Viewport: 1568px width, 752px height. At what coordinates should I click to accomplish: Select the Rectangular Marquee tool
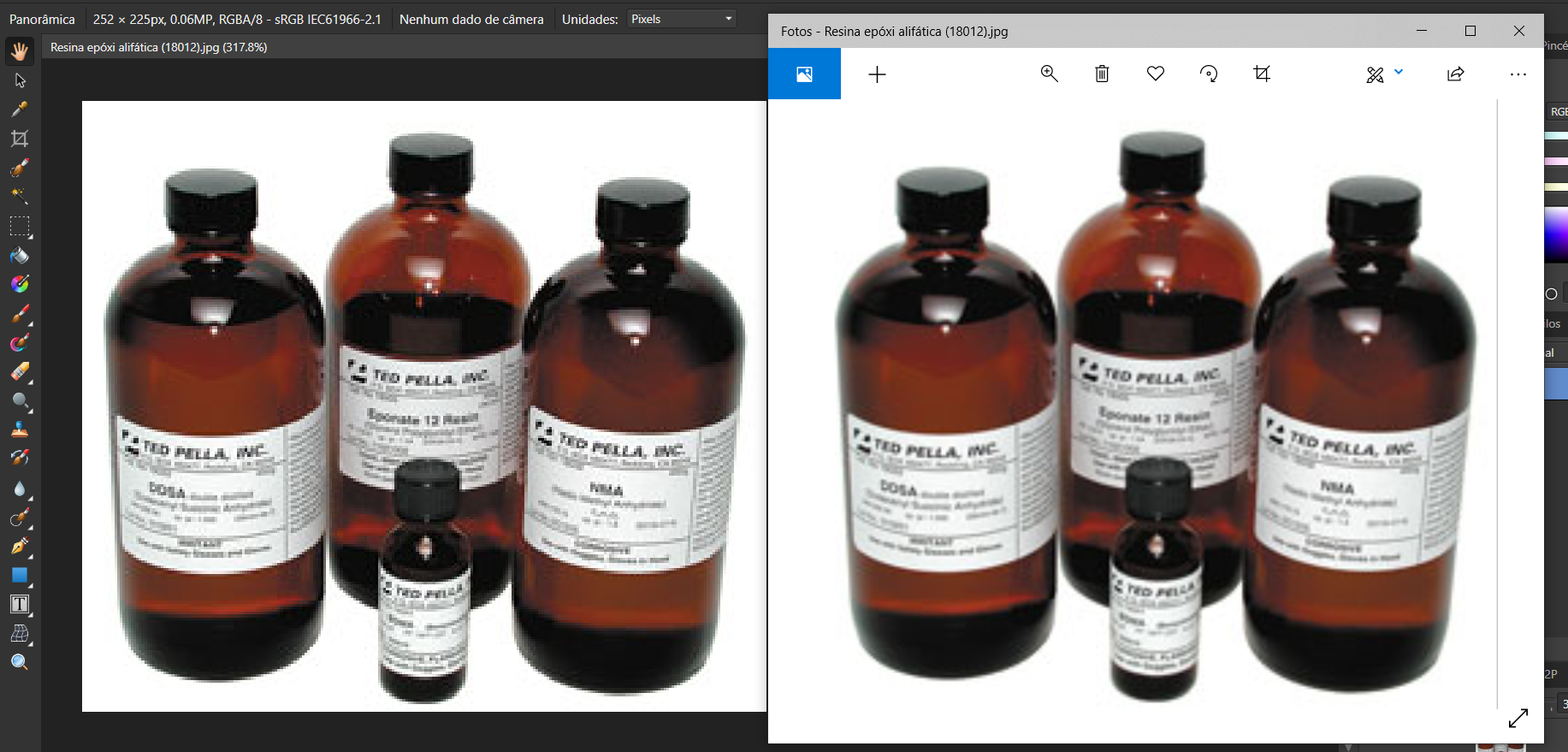pyautogui.click(x=20, y=227)
